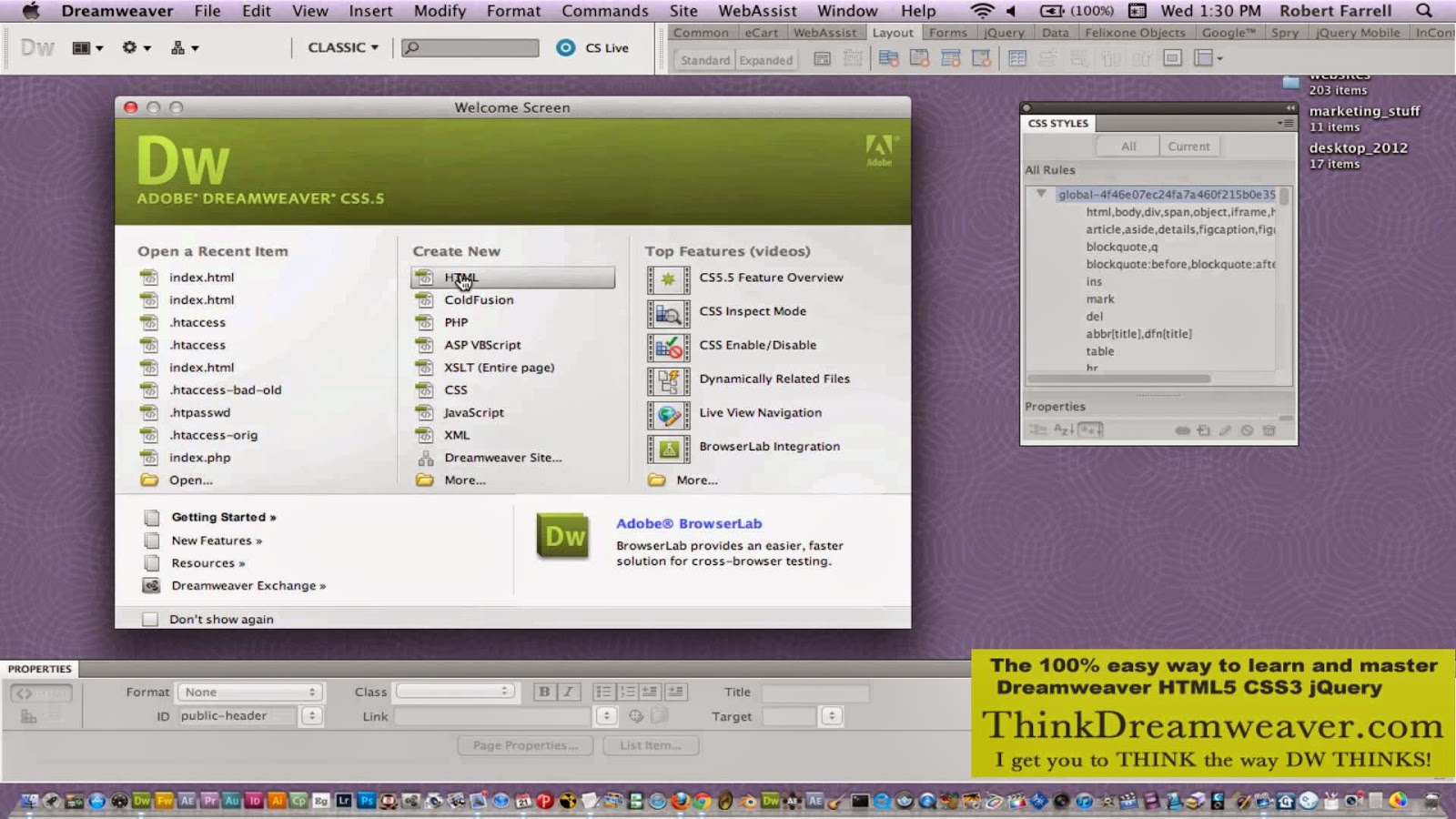Insert a Spry Tabbed Panels widget
The height and width of the screenshot is (819, 1456).
(920, 59)
